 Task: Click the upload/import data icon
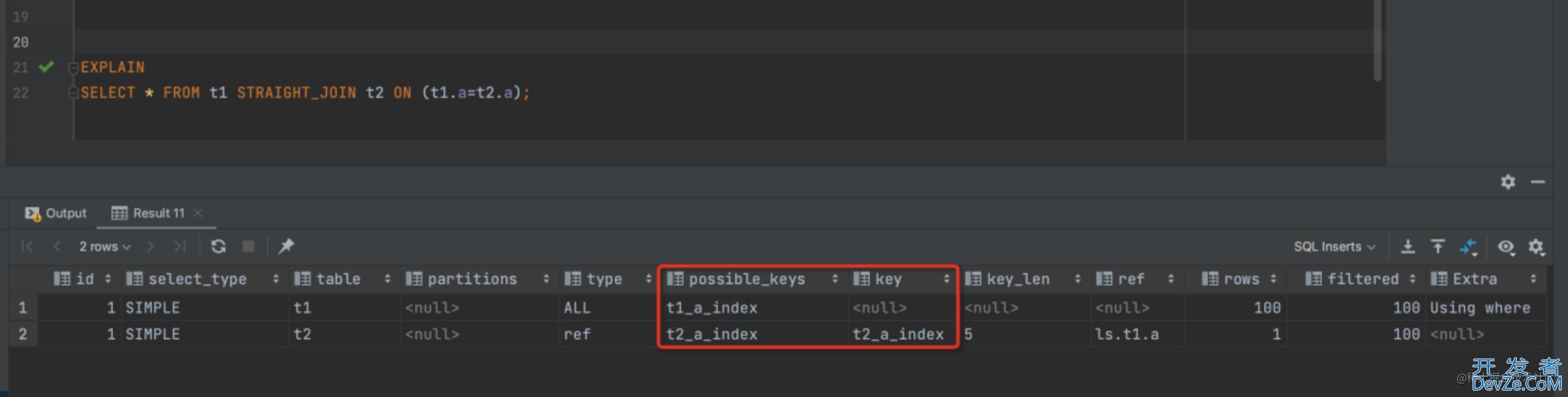tap(1438, 246)
